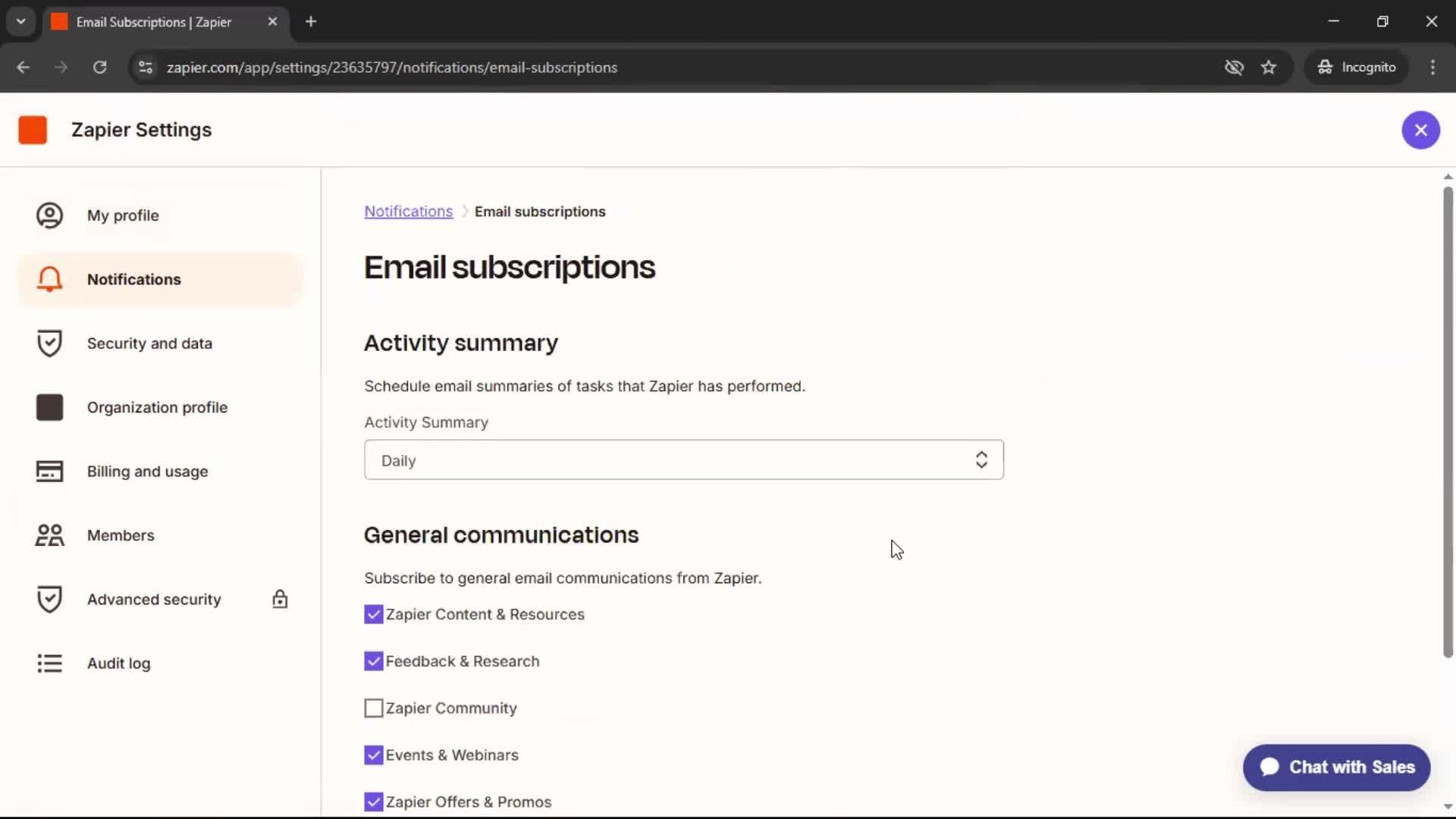The height and width of the screenshot is (819, 1456).
Task: Click the Zapier Community label text
Action: [x=451, y=708]
